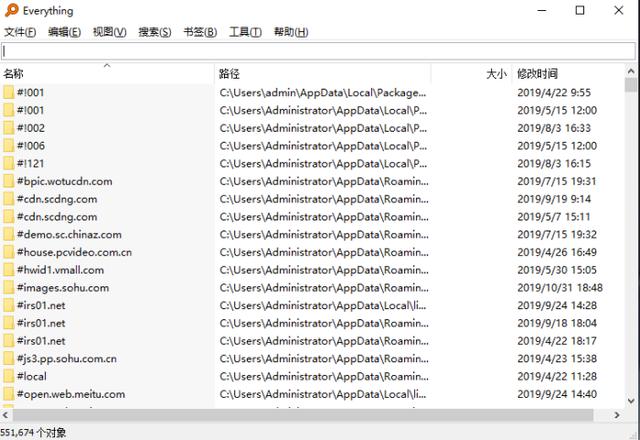The width and height of the screenshot is (640, 440).
Task: Open the 文件(F) menu
Action: tap(20, 32)
